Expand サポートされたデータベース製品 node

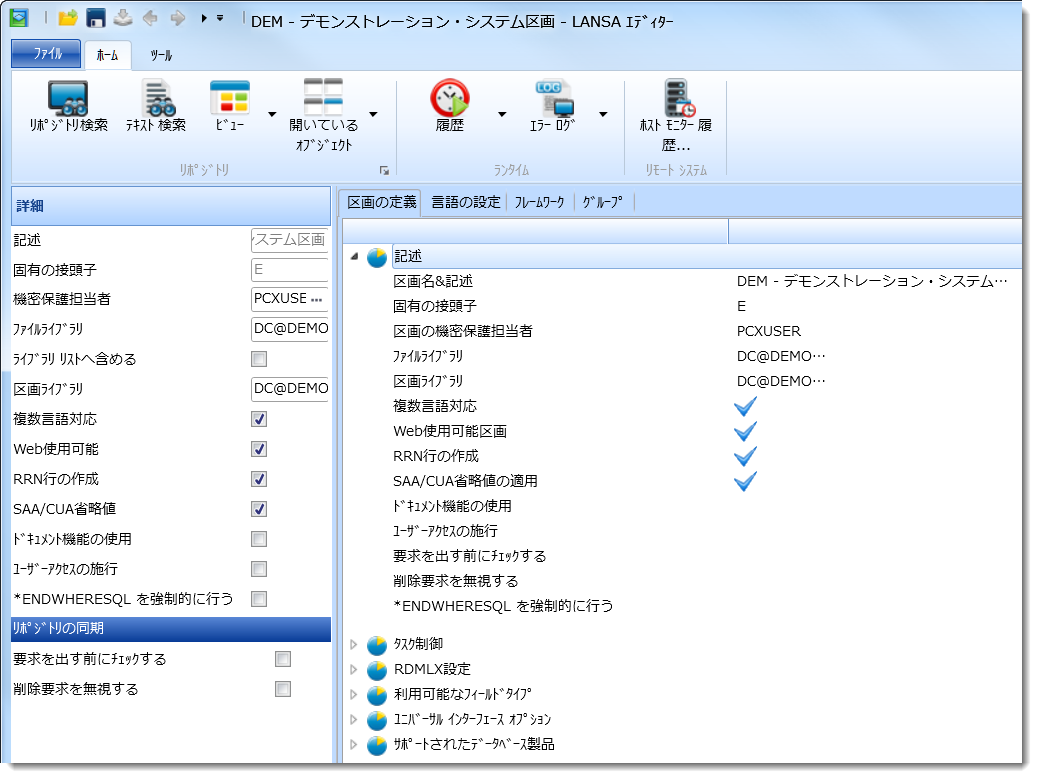(354, 744)
